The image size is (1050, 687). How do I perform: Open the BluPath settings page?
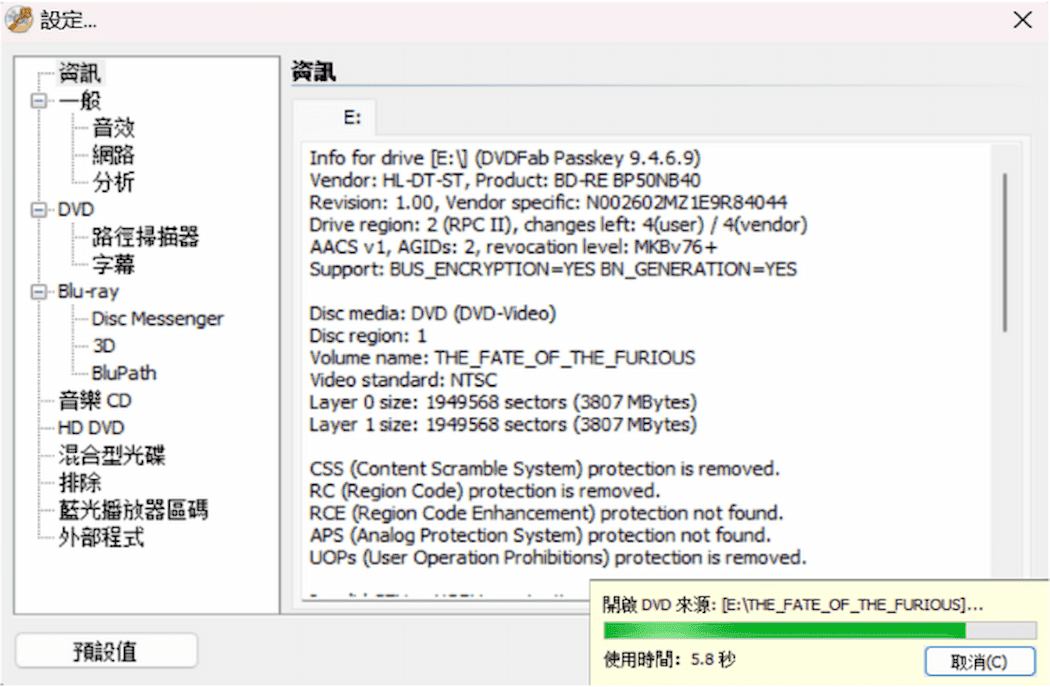(124, 373)
